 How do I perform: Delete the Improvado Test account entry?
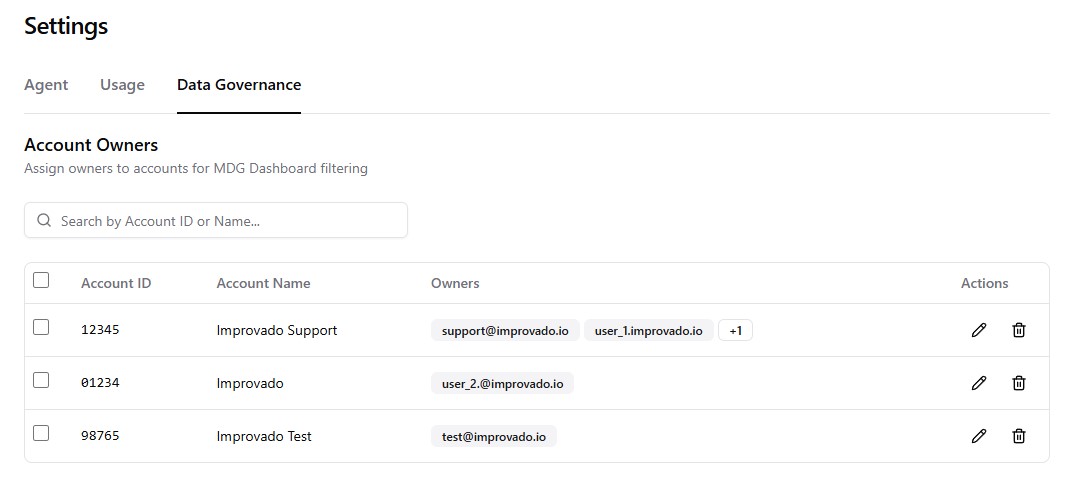click(x=1019, y=436)
